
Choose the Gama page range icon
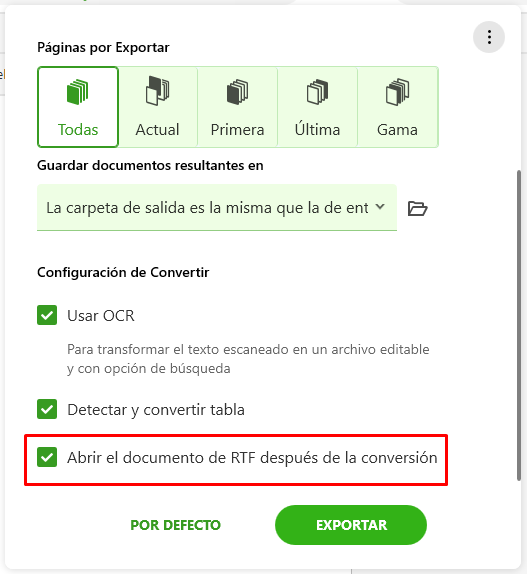coord(397,92)
